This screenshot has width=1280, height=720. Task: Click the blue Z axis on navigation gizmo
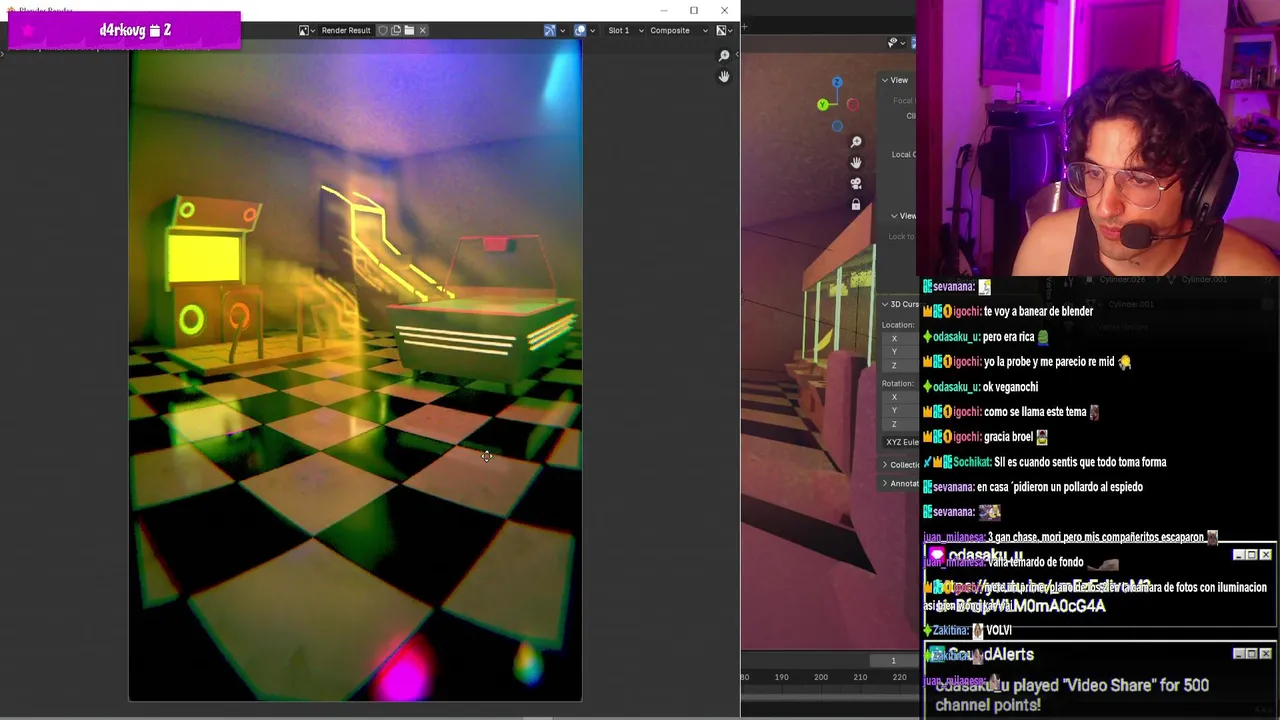pyautogui.click(x=837, y=82)
